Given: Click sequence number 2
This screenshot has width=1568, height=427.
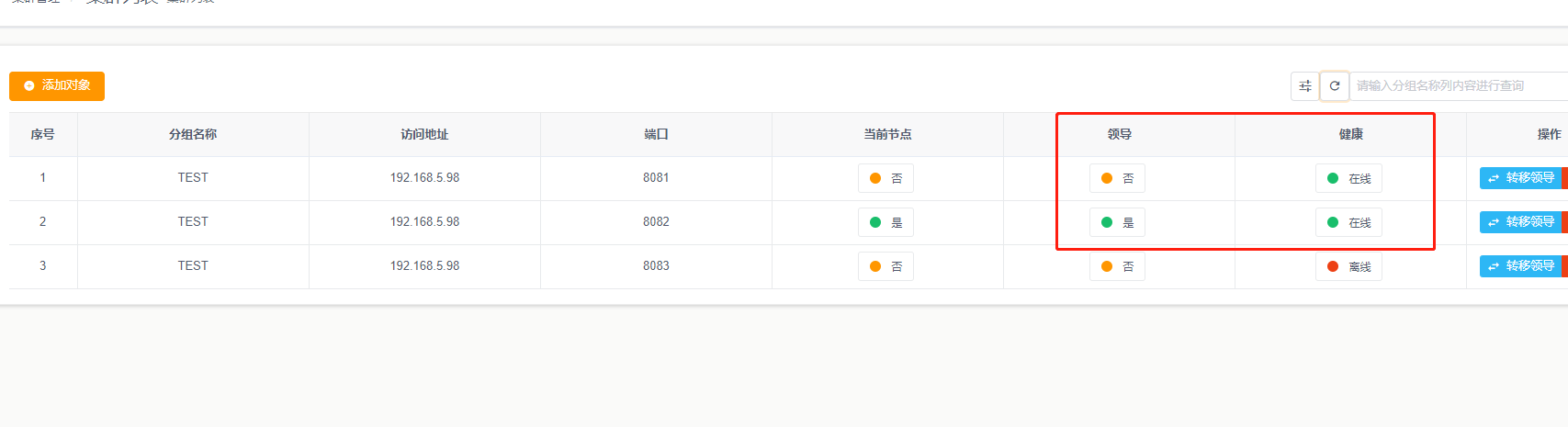Looking at the screenshot, I should point(42,221).
